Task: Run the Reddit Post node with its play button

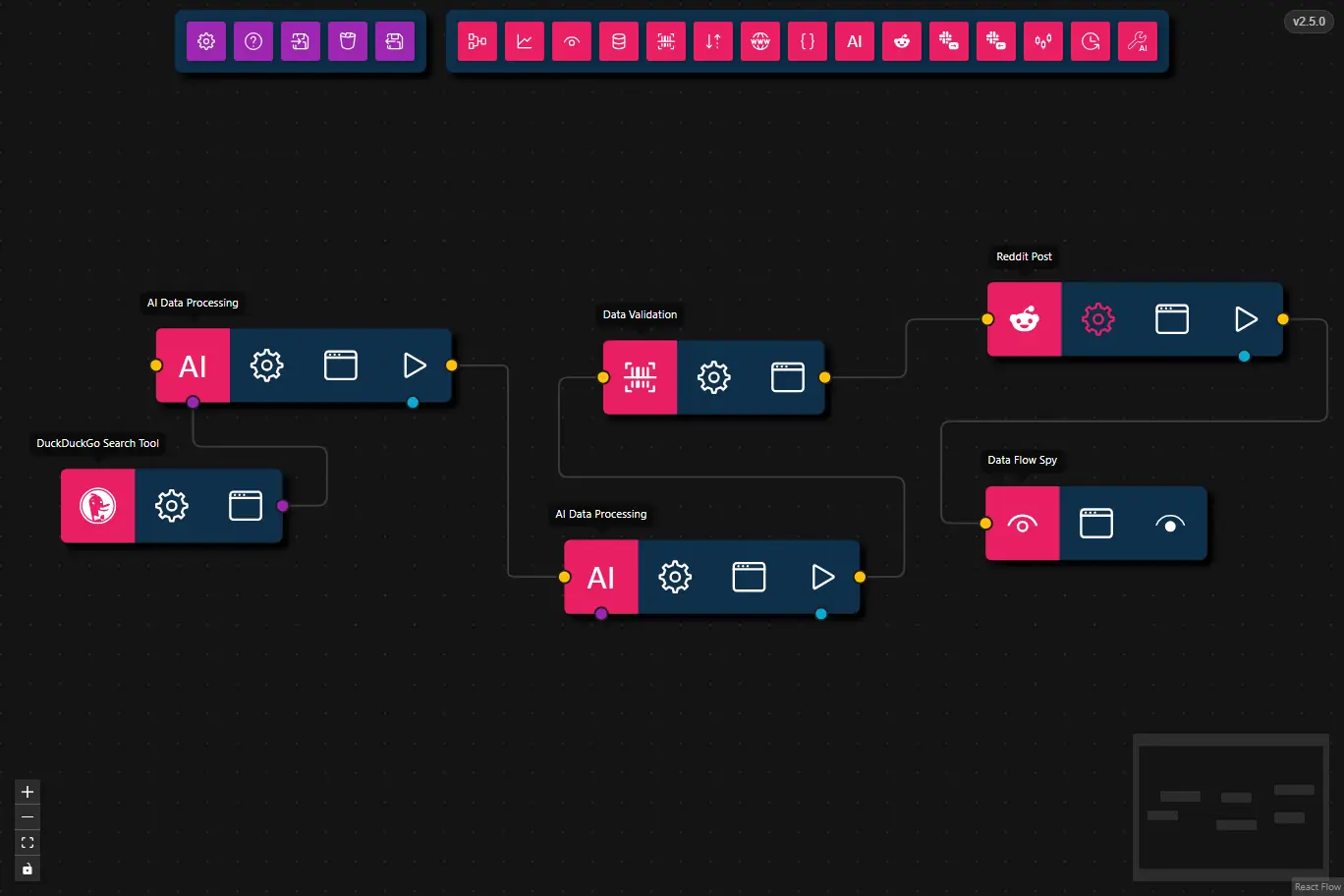Action: tap(1246, 318)
